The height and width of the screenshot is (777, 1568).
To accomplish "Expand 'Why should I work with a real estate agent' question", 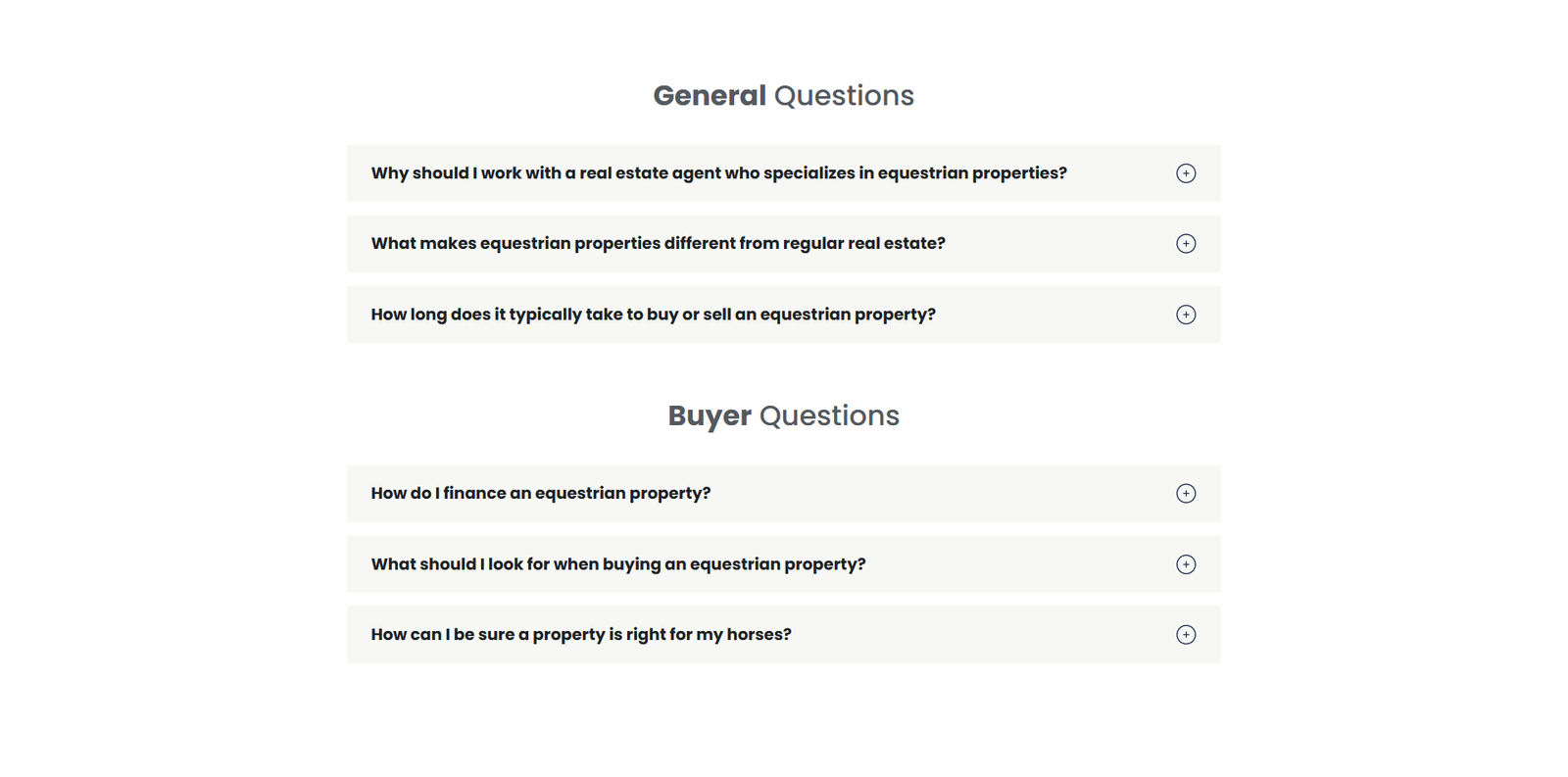I will point(718,173).
